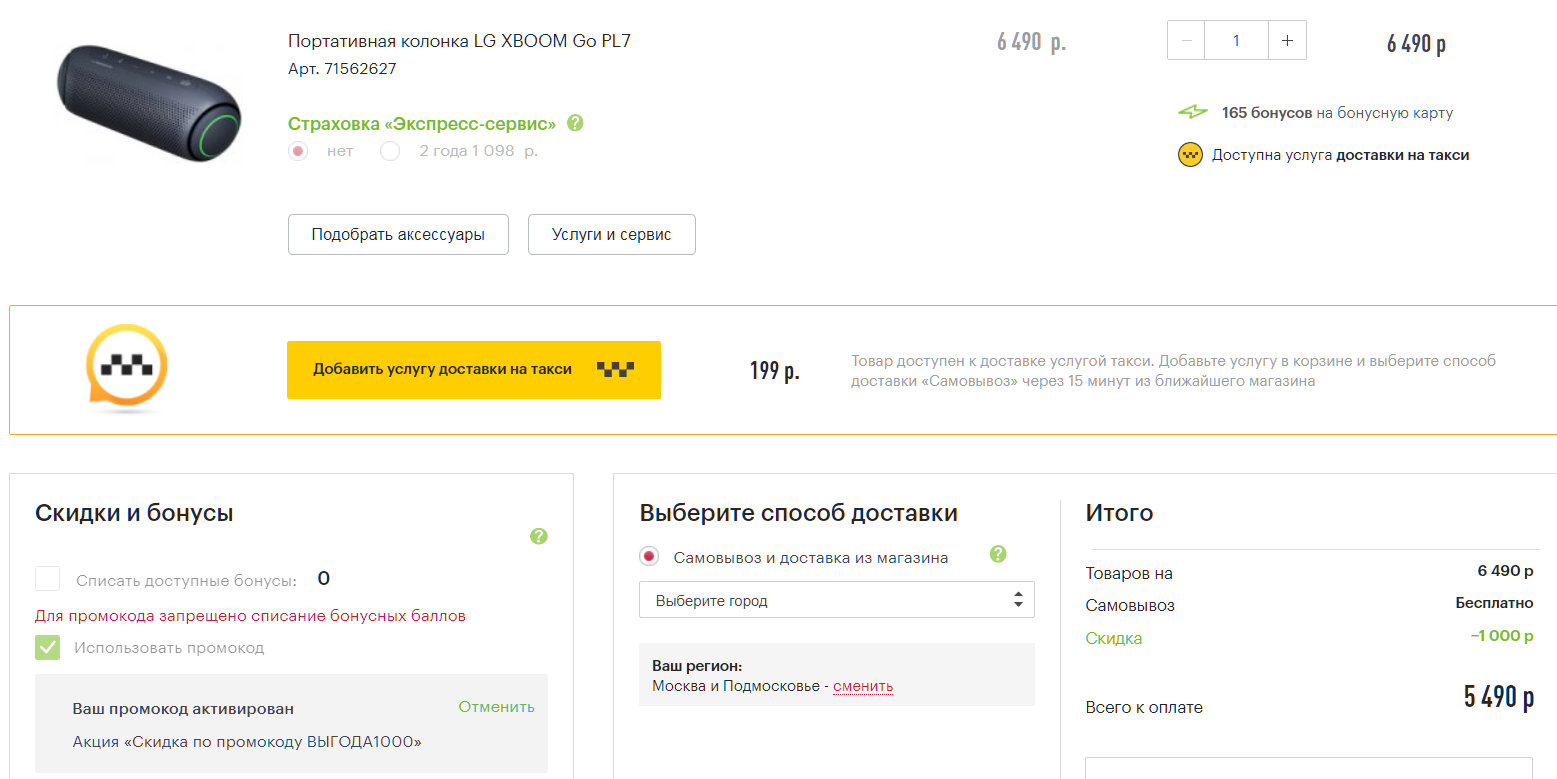Screen dimensions: 1557x779
Task: Increase quantity with the plus button
Action: pyautogui.click(x=1287, y=41)
